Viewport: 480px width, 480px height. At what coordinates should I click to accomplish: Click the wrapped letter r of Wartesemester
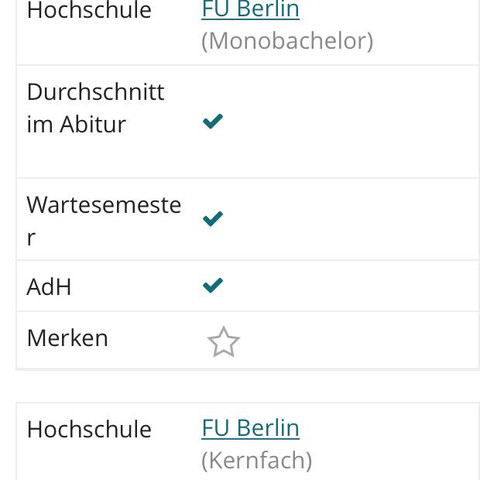point(31,238)
